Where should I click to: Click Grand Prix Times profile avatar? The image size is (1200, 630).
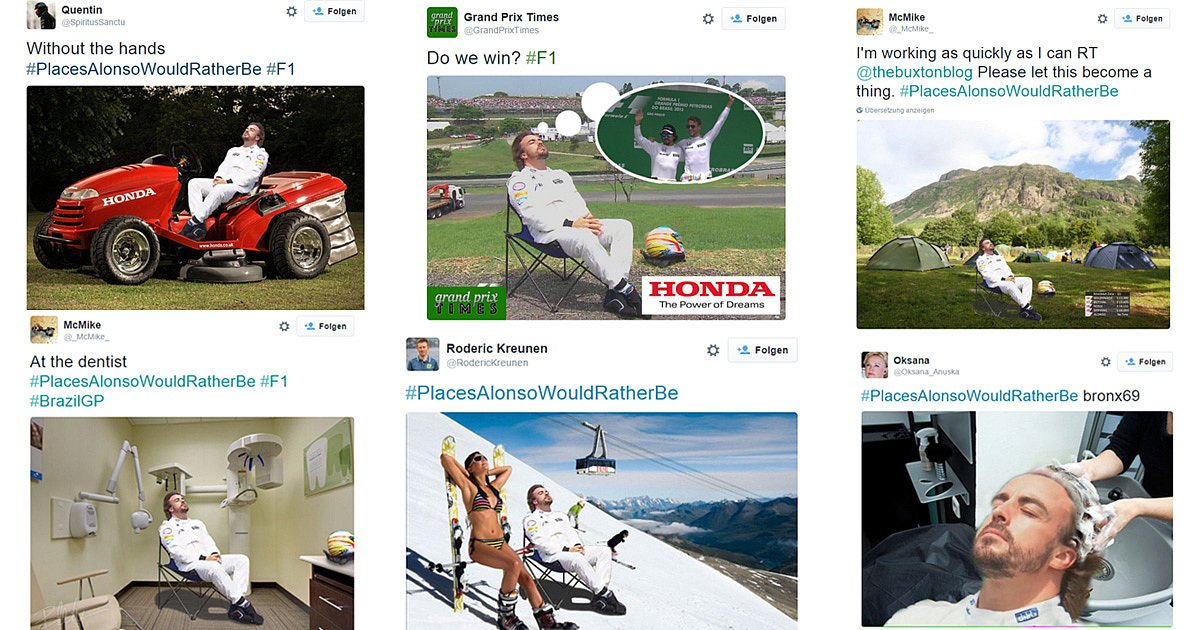click(441, 23)
